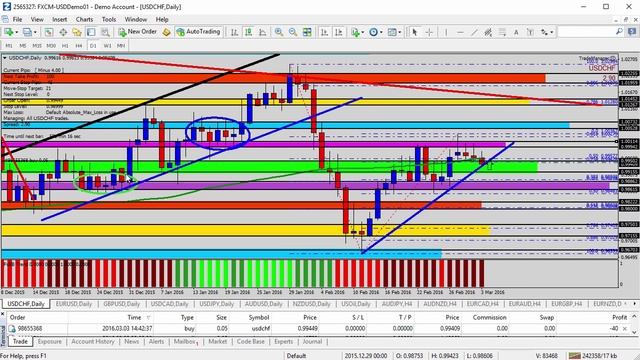Switch timeframe to M30

tap(51, 46)
